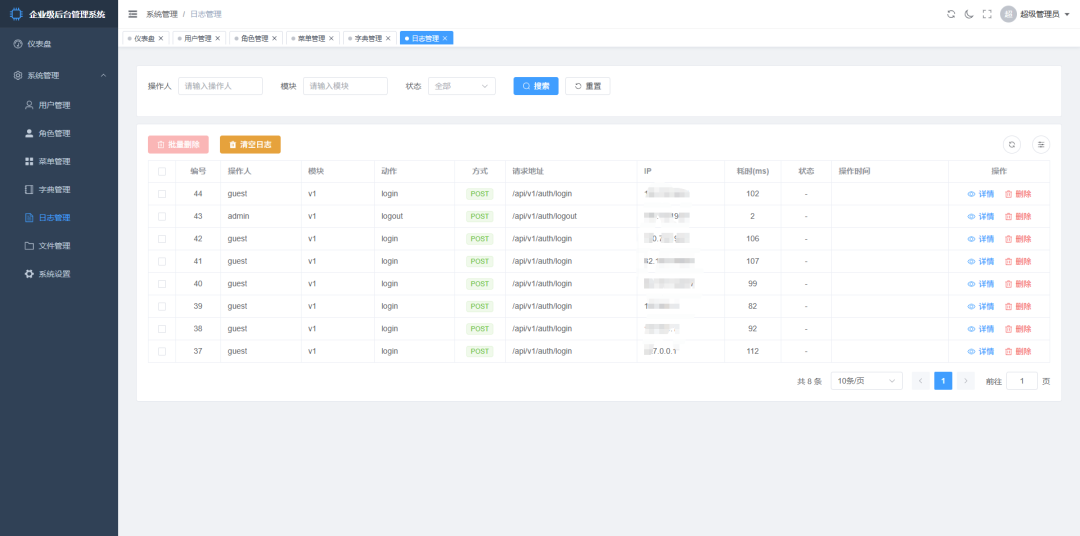Screen dimensions: 1080x536
Task: Check the checkbox for row 41
Action: [x=162, y=262]
